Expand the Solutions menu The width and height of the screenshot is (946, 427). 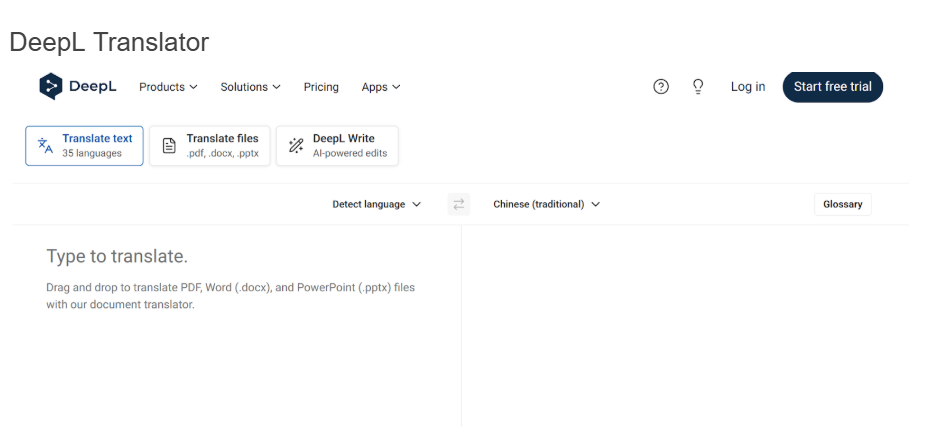[250, 87]
